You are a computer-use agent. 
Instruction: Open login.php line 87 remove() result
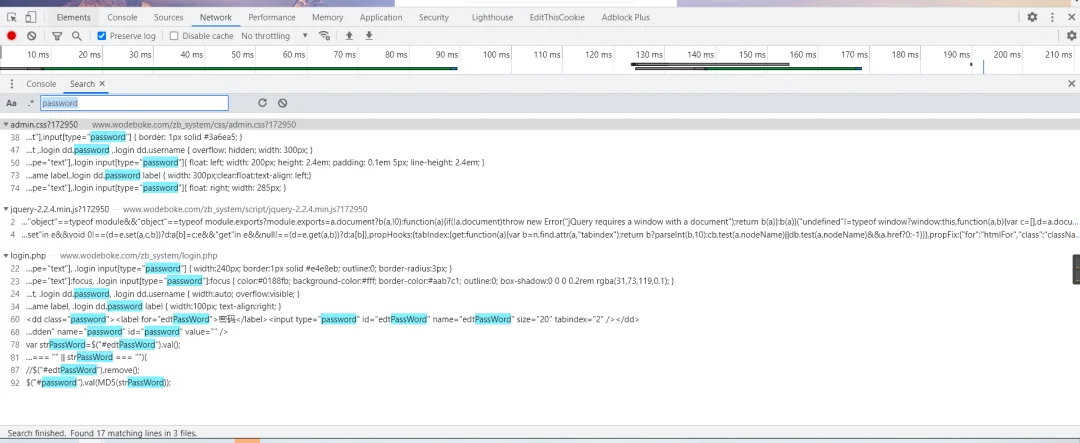point(540,370)
